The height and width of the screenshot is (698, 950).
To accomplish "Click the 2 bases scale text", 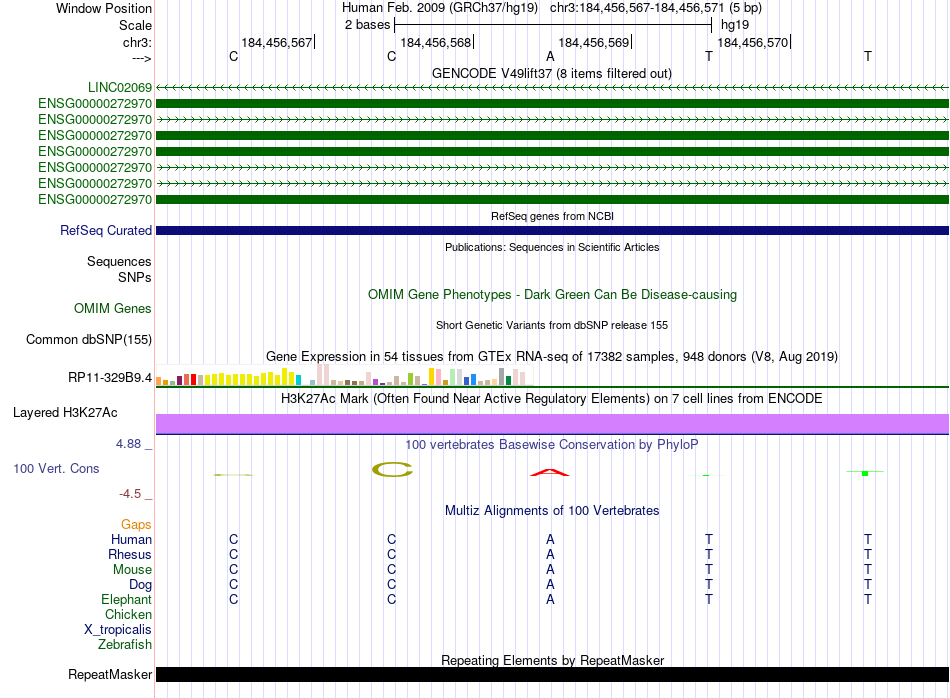I will 368,25.
